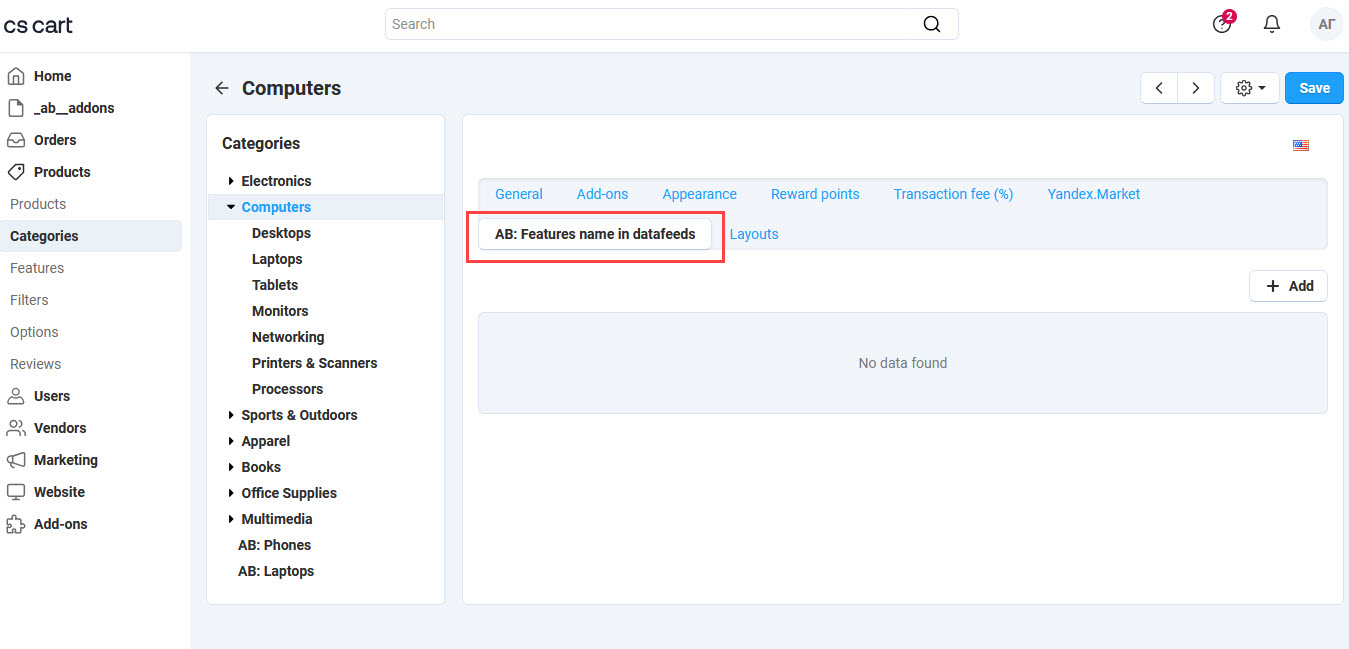Click the notifications bell icon
Viewport: 1349px width, 649px height.
point(1271,23)
